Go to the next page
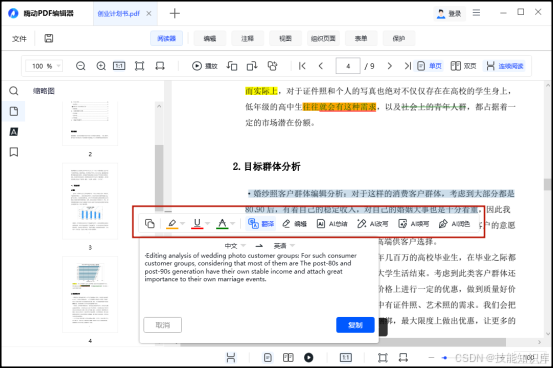Screen dimensions: 553x369 coord(390,66)
